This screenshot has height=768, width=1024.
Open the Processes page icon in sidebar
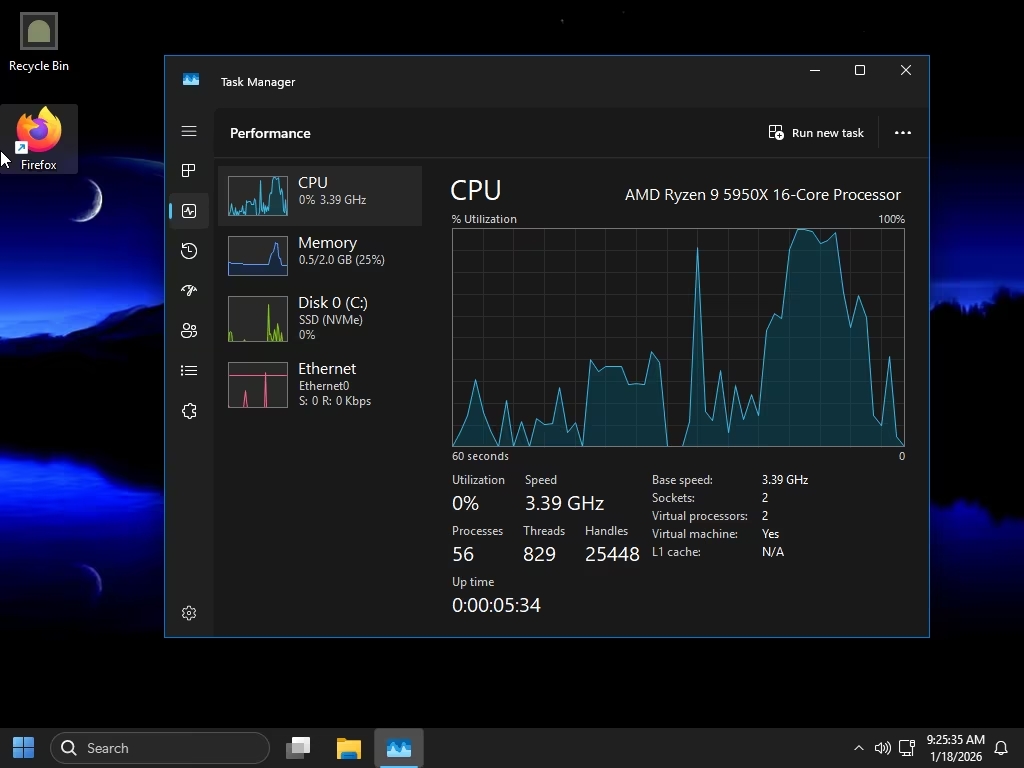(x=189, y=171)
